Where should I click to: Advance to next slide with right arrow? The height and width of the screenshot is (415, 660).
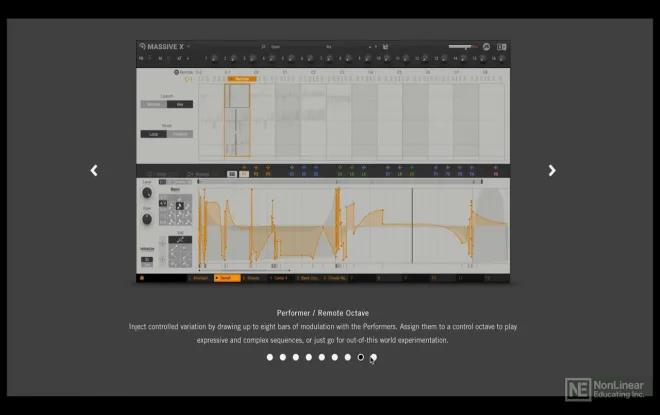552,170
